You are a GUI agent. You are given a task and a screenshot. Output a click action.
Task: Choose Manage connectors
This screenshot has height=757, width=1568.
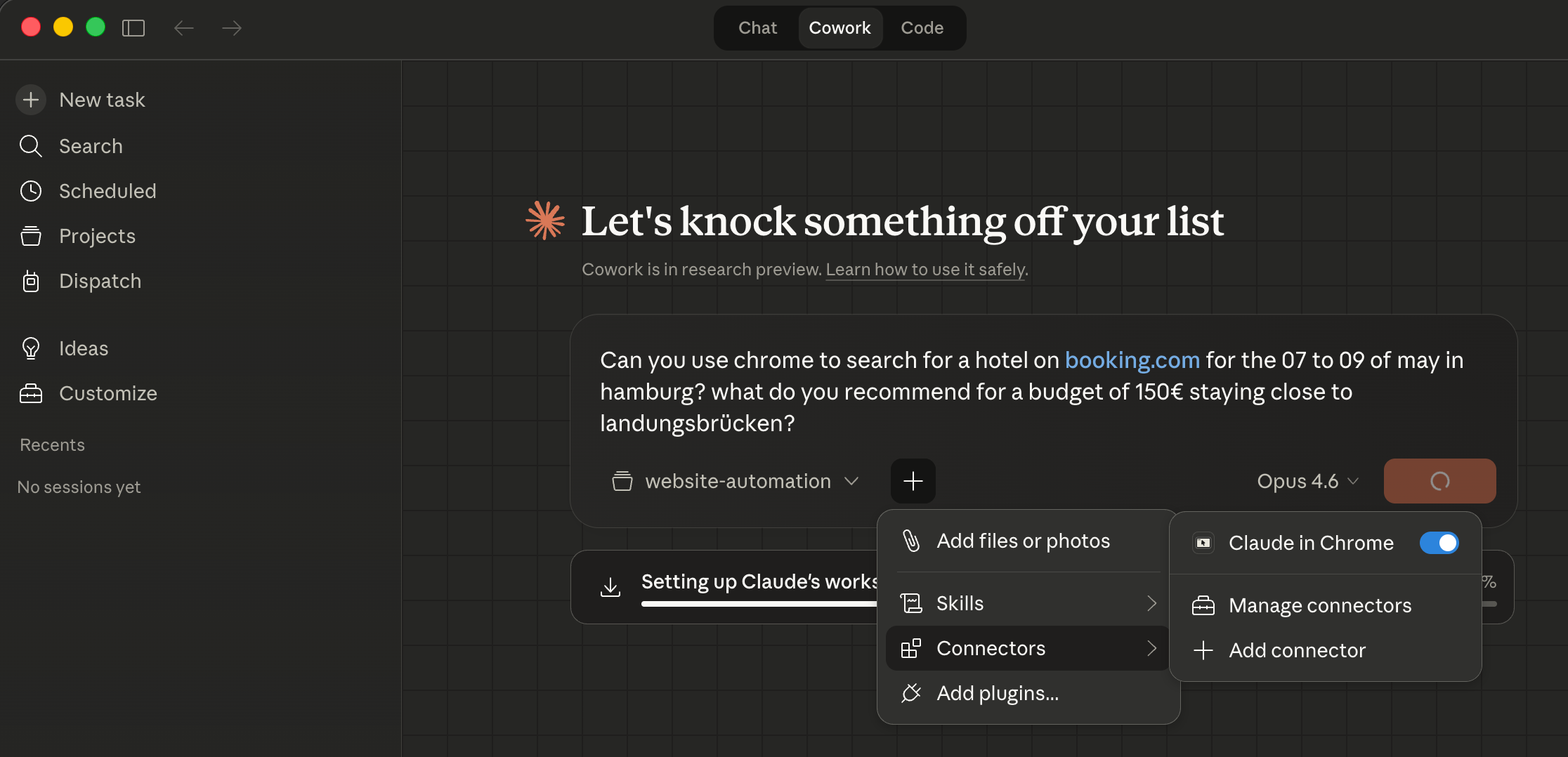point(1325,605)
